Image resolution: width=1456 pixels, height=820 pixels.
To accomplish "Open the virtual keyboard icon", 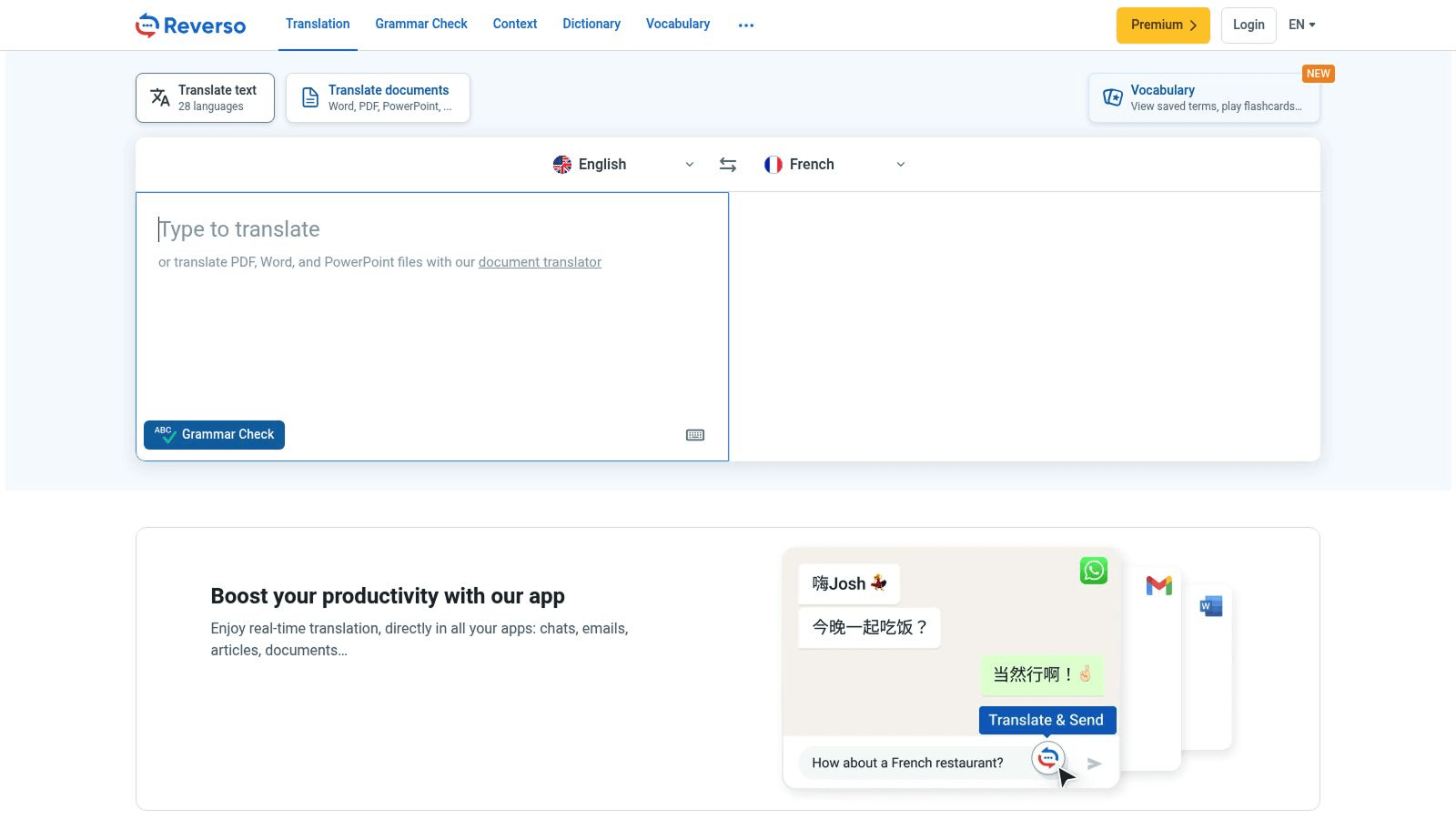I will [x=695, y=435].
